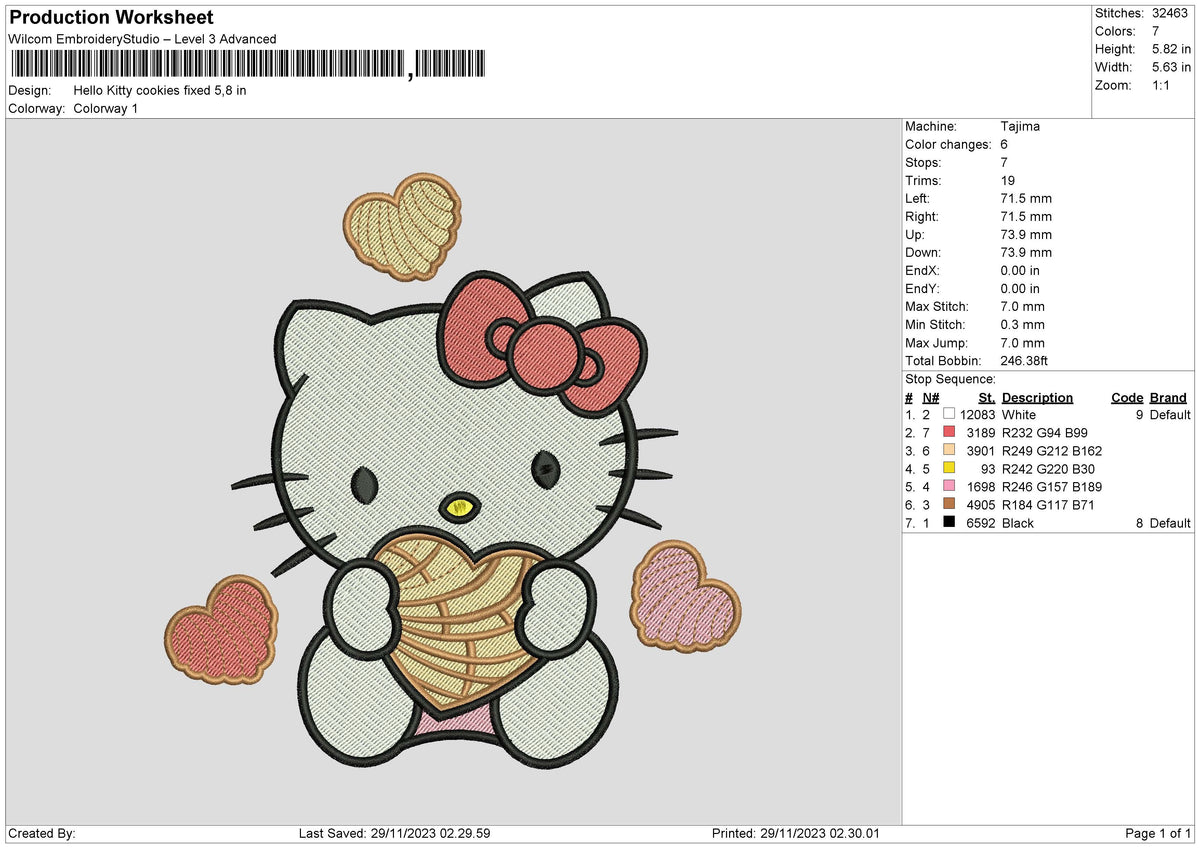Click the 'Stop Sequence:' heading
1200x848 pixels.
point(950,379)
